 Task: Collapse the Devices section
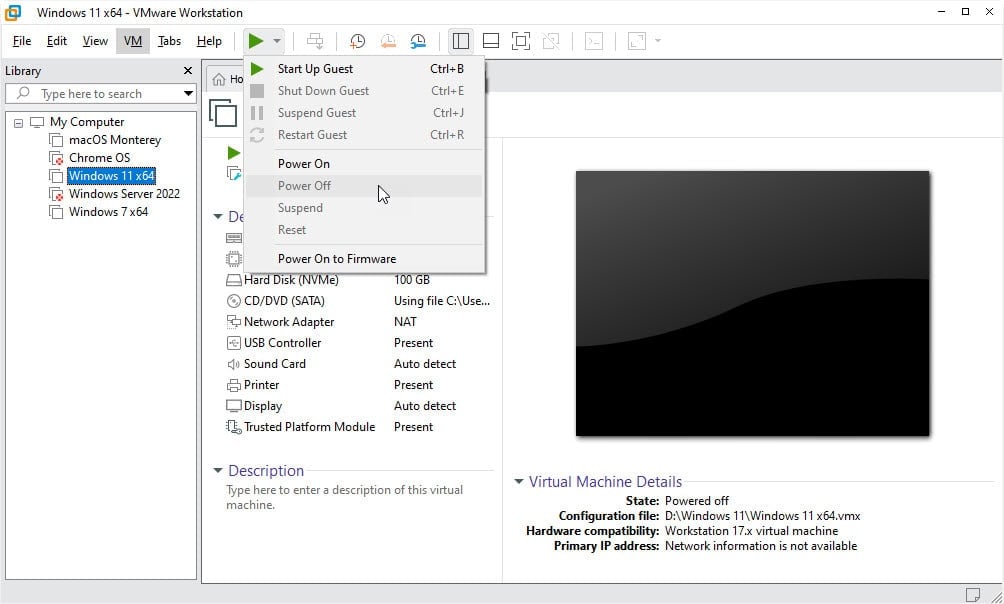pyautogui.click(x=218, y=216)
